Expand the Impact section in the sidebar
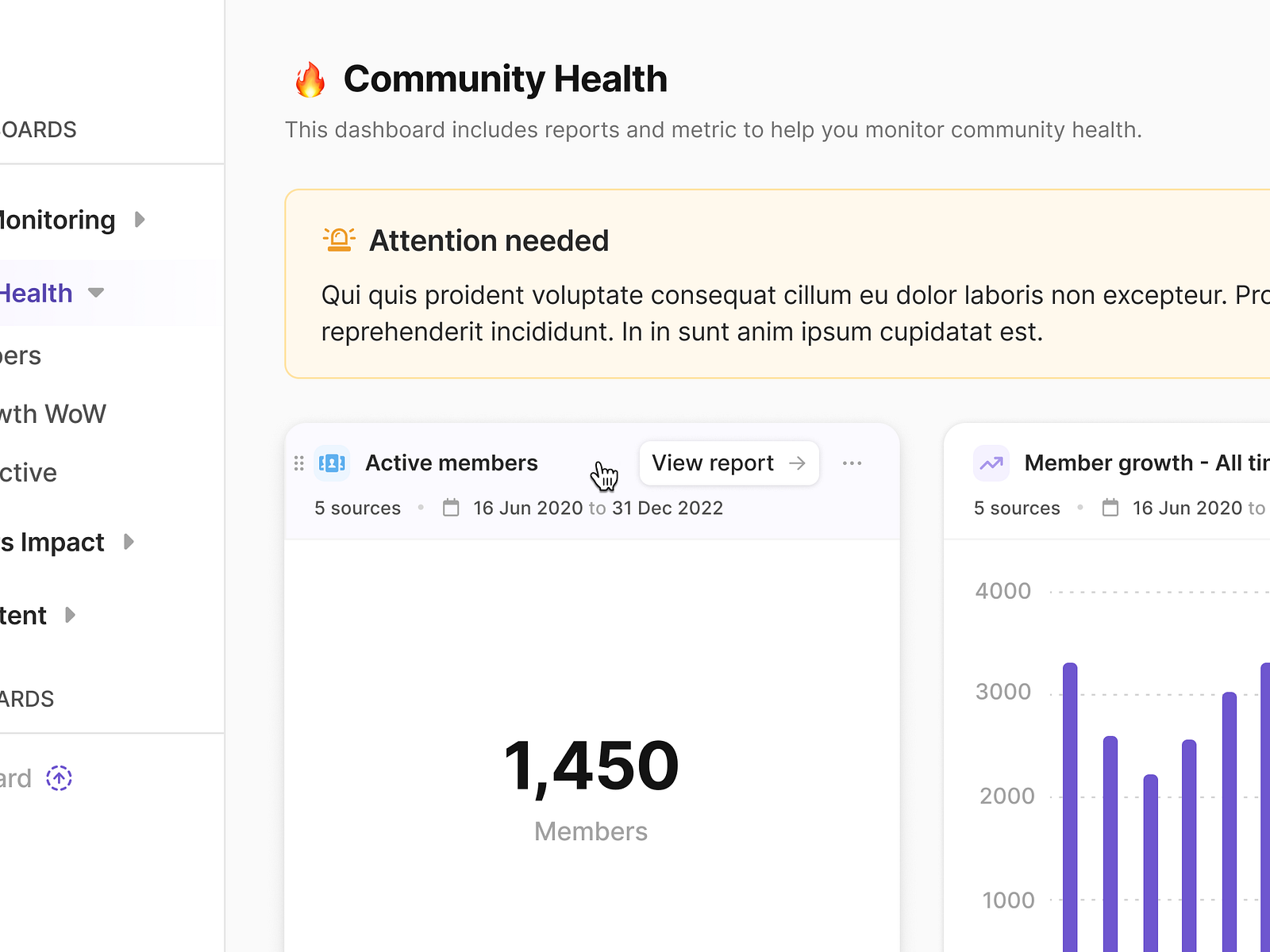The width and height of the screenshot is (1270, 952). pyautogui.click(x=130, y=543)
